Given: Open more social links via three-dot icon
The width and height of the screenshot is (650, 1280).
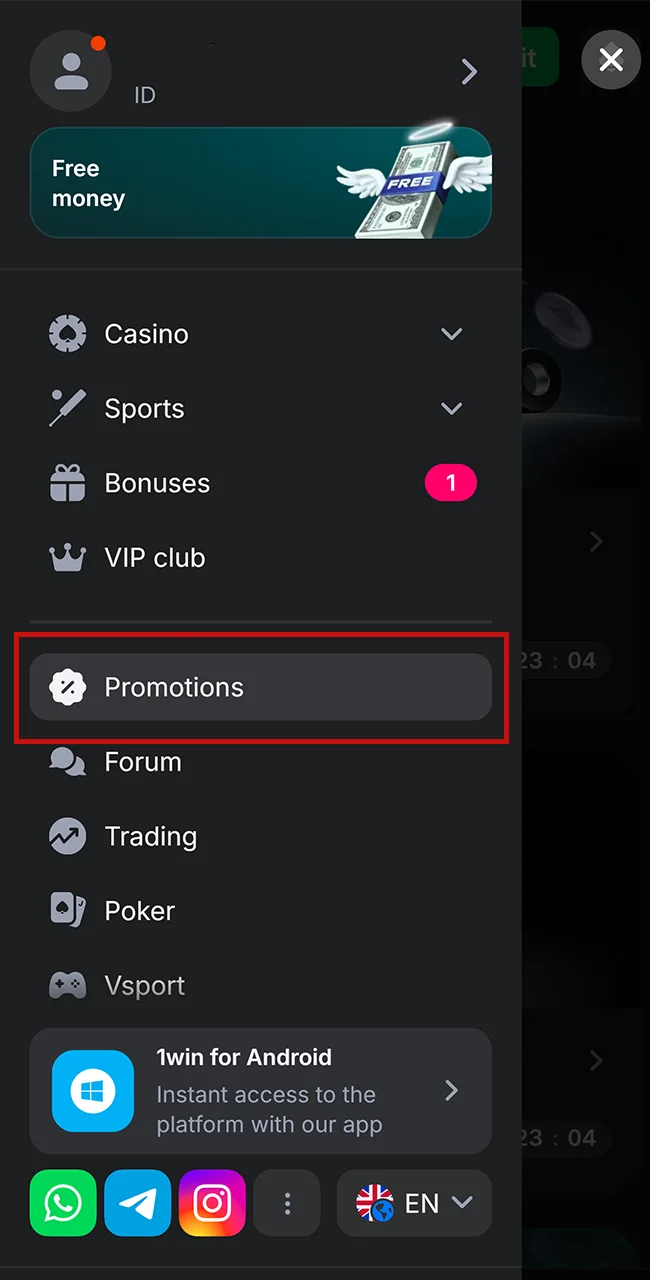Looking at the screenshot, I should point(287,1203).
